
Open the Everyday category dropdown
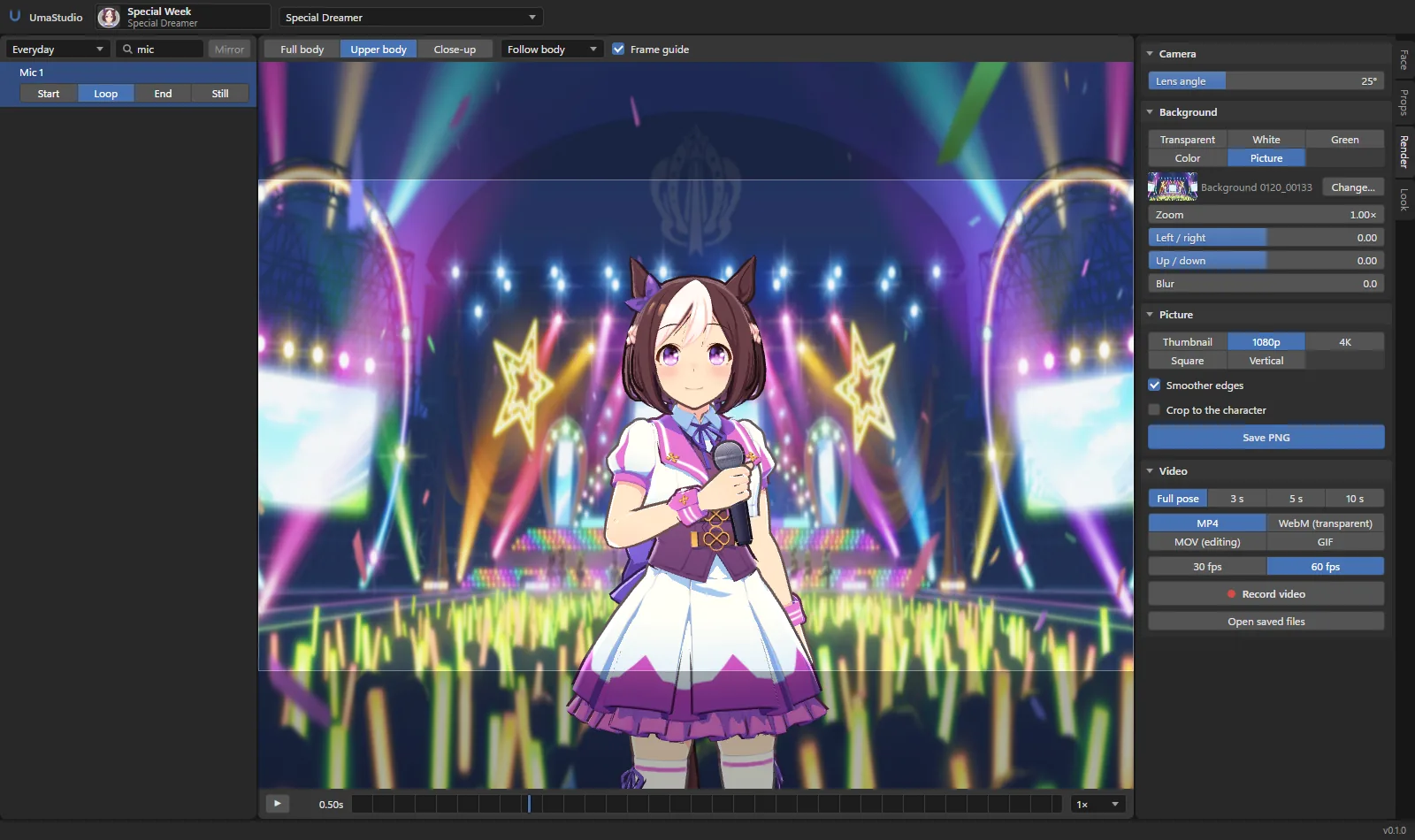pyautogui.click(x=57, y=50)
